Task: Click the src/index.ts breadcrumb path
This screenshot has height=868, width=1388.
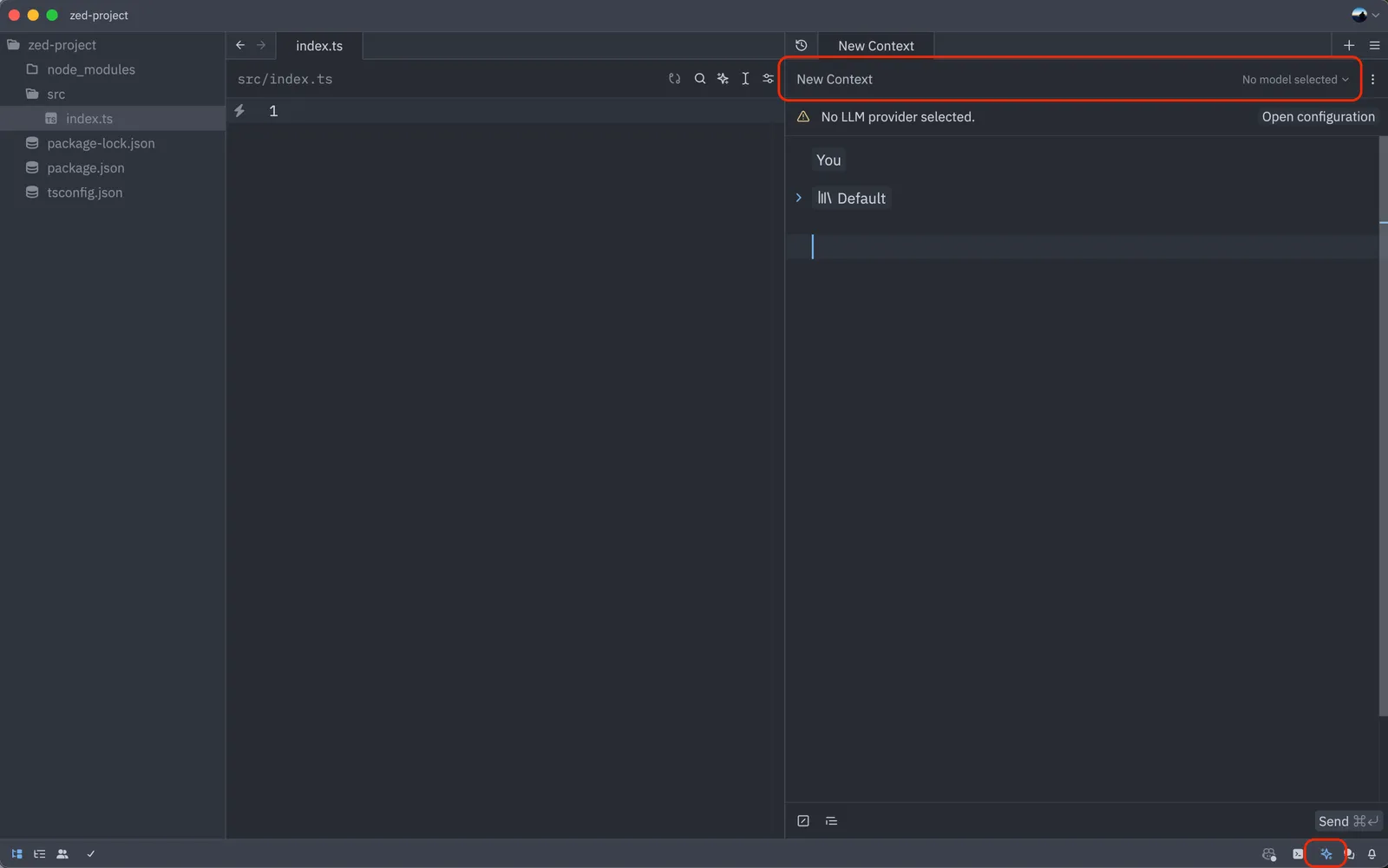Action: coord(285,79)
